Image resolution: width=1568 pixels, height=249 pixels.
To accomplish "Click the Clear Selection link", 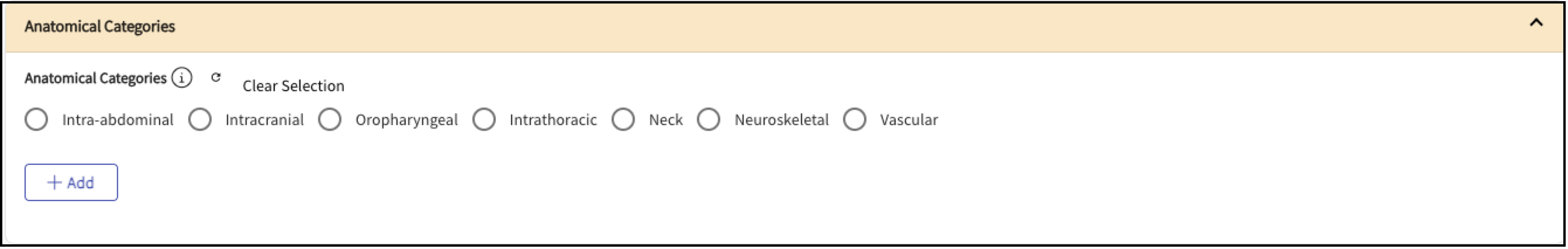I will 293,86.
